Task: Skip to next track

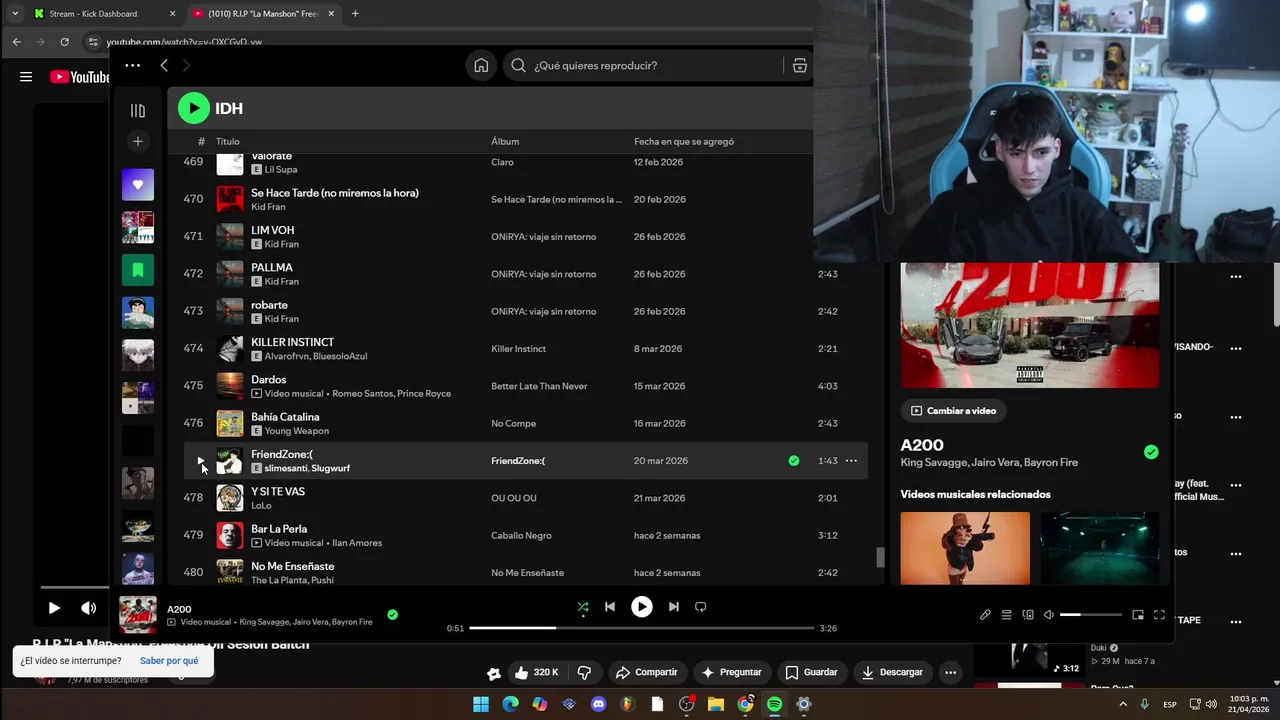Action: pos(674,607)
